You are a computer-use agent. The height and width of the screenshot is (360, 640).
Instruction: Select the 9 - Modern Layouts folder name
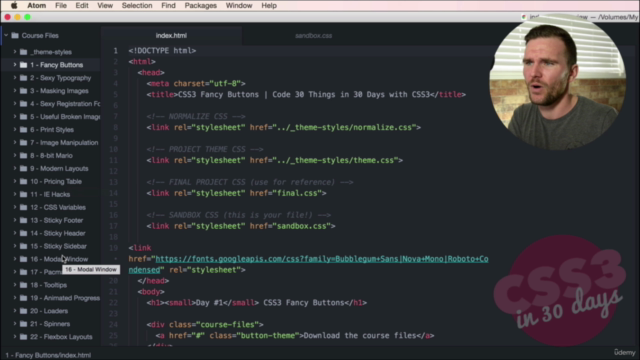[x=59, y=169]
